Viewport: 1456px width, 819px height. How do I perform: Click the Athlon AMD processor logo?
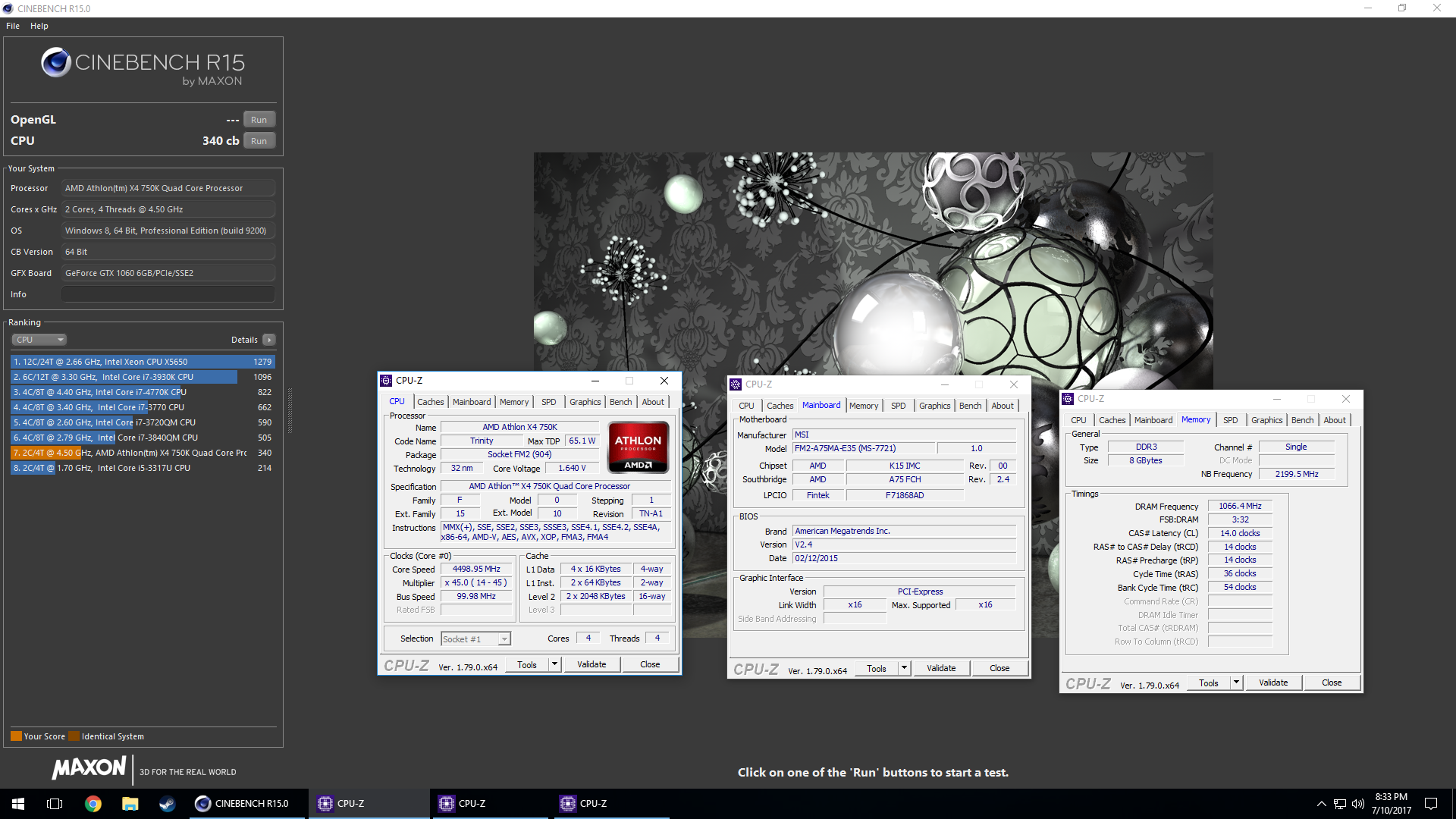point(639,447)
